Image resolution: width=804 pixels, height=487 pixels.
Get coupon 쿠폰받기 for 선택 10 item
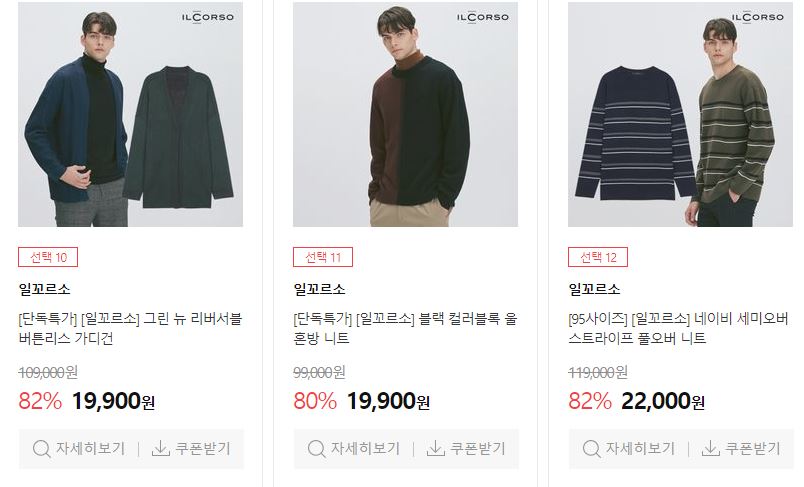tap(191, 449)
